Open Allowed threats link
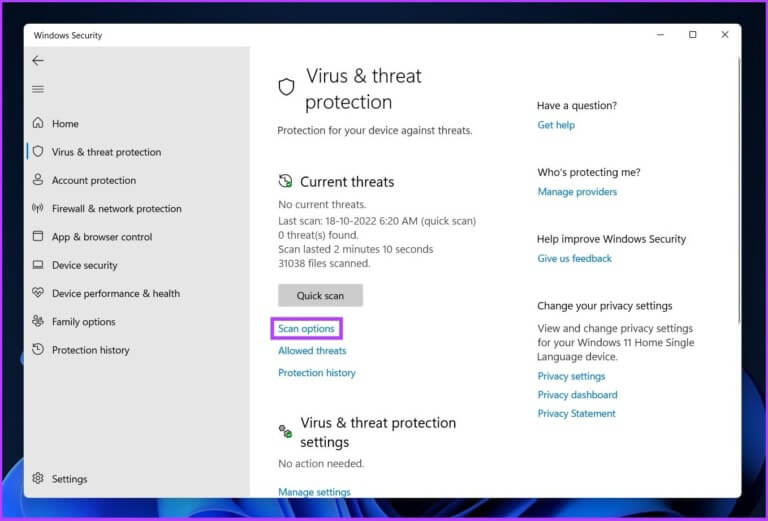The height and width of the screenshot is (521, 768). (x=312, y=351)
